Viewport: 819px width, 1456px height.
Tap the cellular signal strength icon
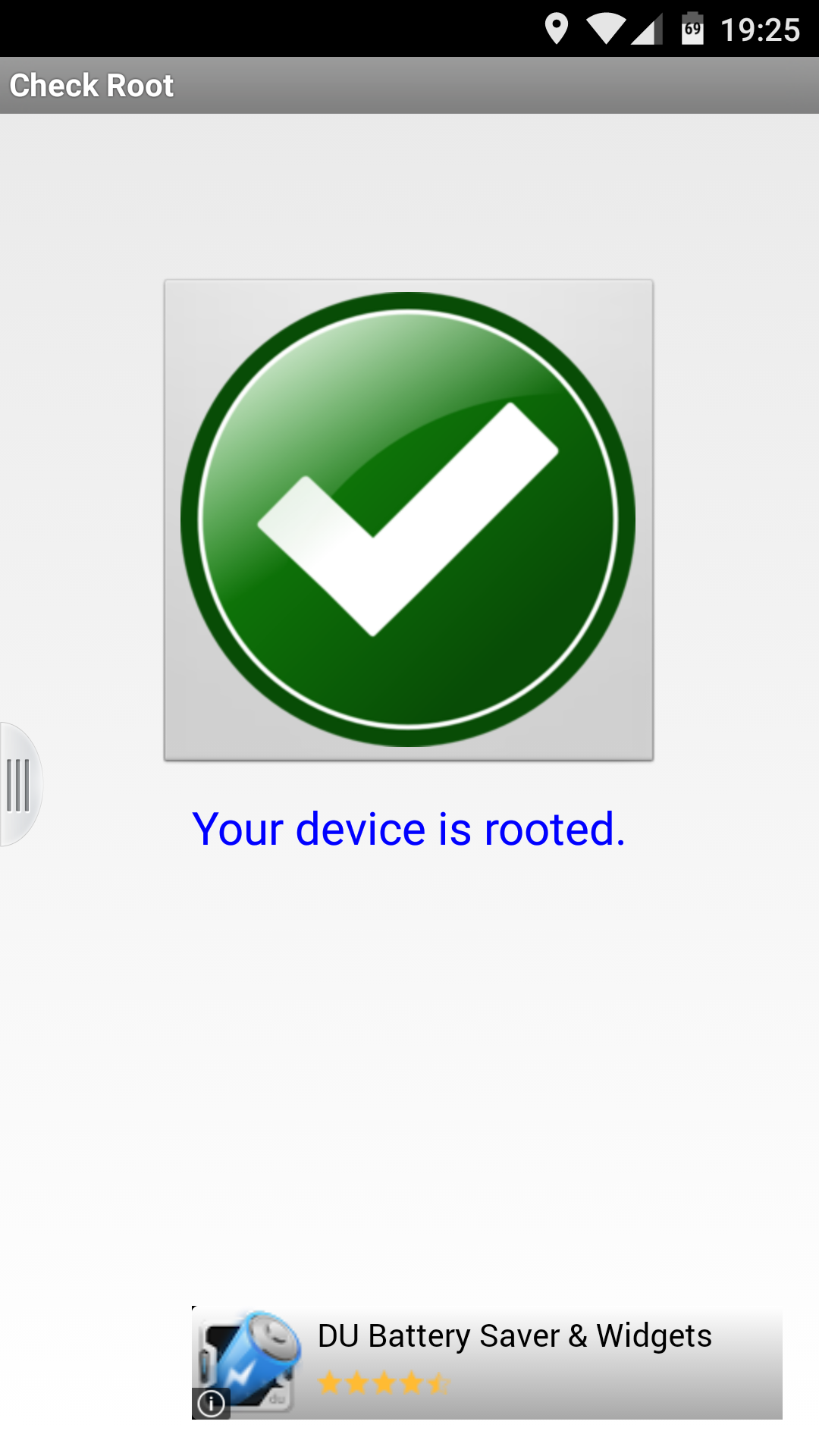pyautogui.click(x=647, y=30)
